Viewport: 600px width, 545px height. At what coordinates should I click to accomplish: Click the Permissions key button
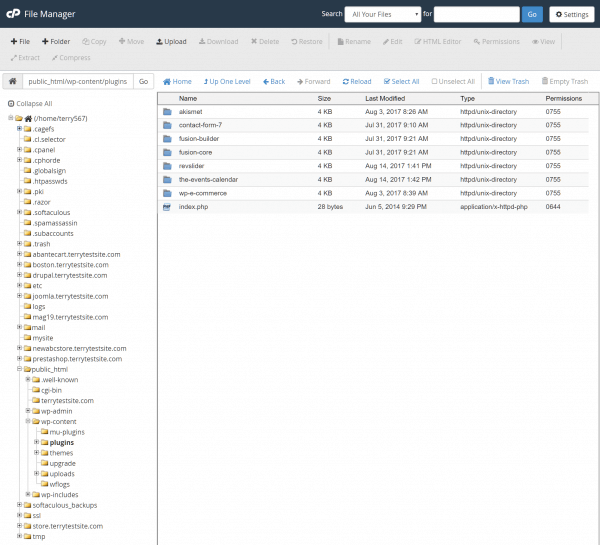(496, 41)
